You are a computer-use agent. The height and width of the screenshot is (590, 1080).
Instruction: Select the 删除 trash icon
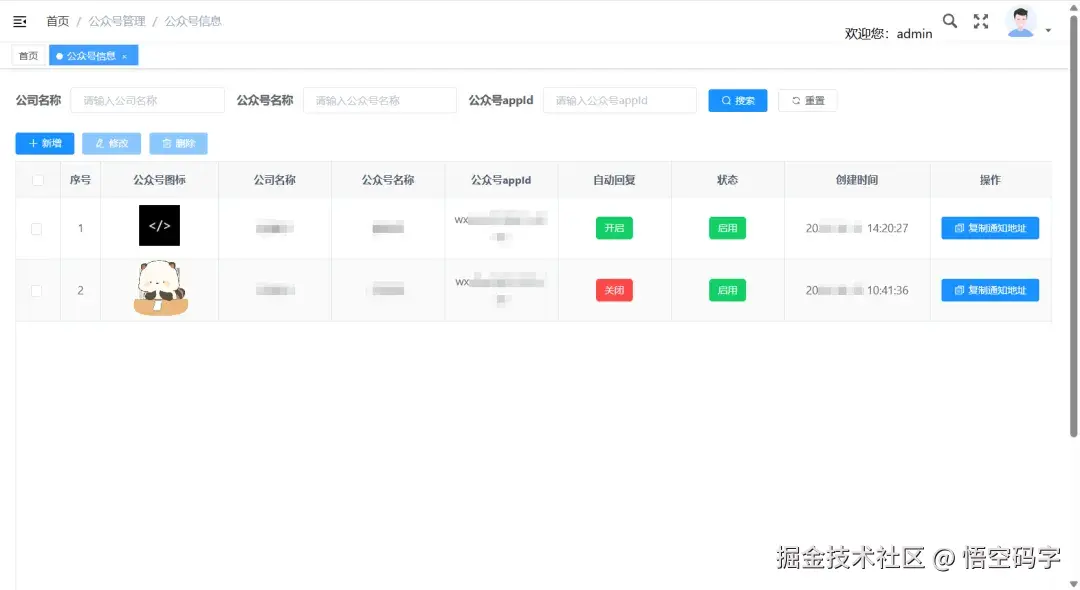(166, 143)
